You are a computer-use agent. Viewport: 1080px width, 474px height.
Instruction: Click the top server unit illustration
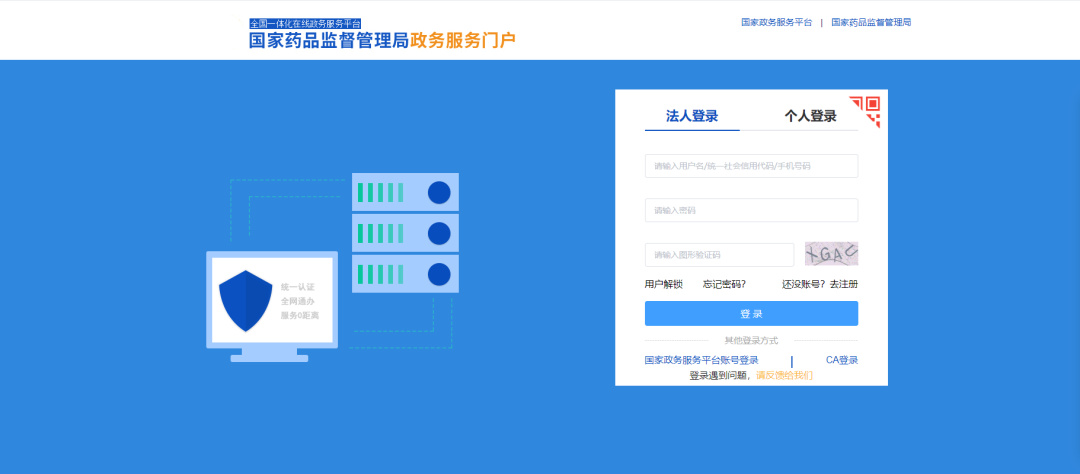coord(405,192)
